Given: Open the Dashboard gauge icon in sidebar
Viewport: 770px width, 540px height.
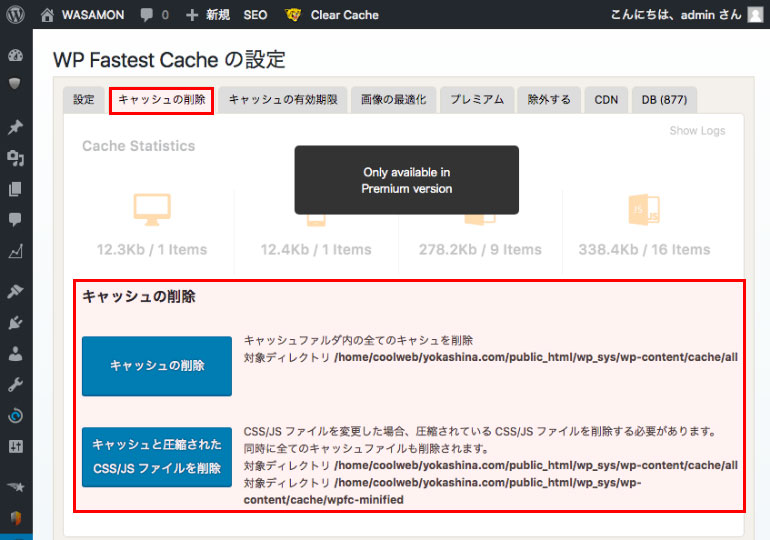Looking at the screenshot, I should (x=15, y=55).
